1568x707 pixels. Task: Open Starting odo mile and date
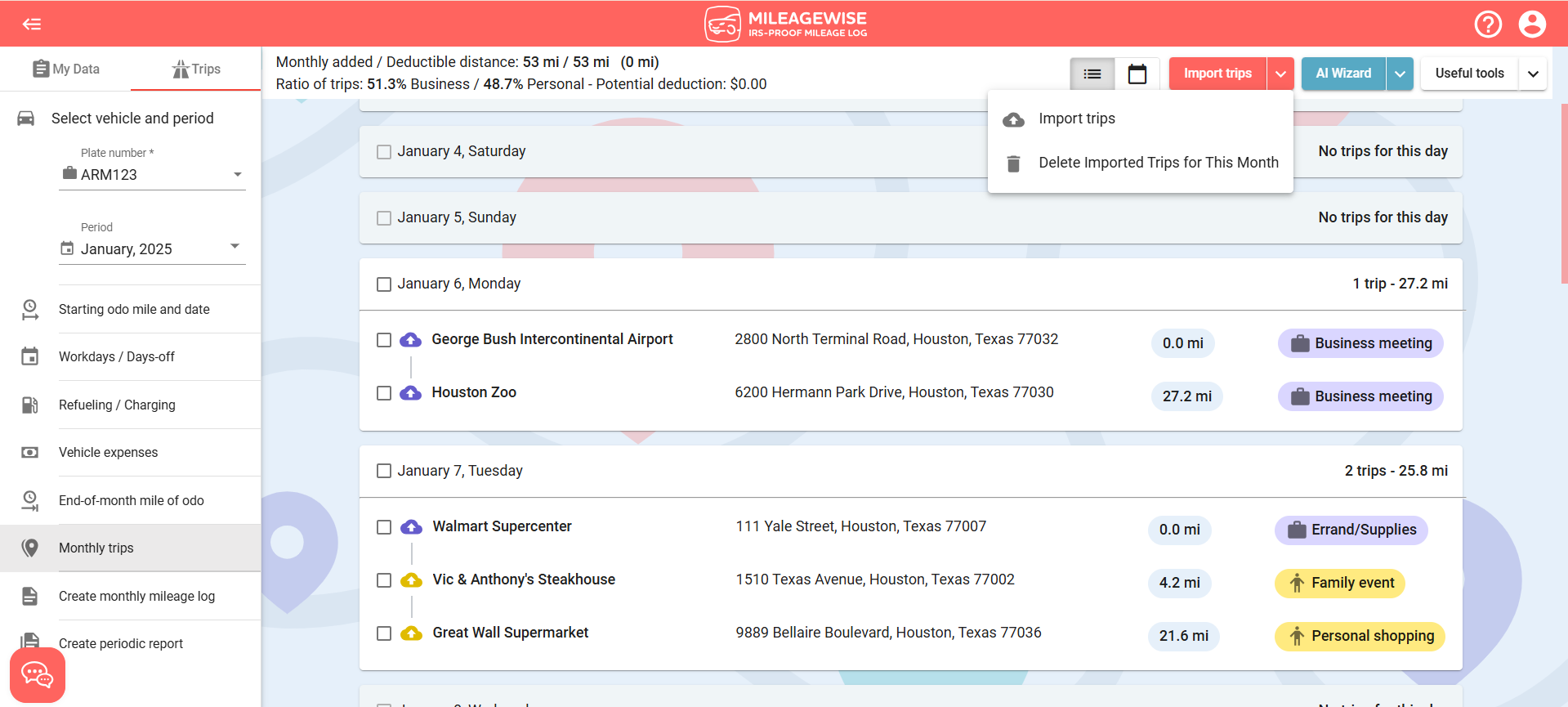coord(131,309)
